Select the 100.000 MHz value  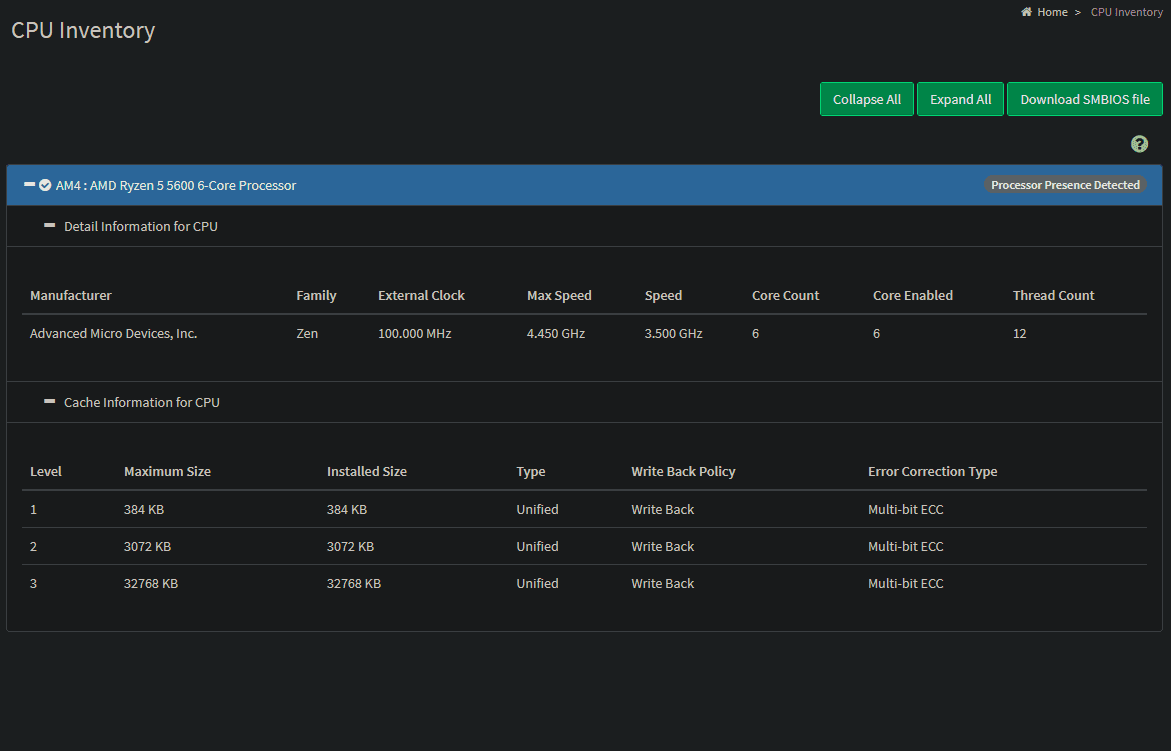pyautogui.click(x=414, y=334)
